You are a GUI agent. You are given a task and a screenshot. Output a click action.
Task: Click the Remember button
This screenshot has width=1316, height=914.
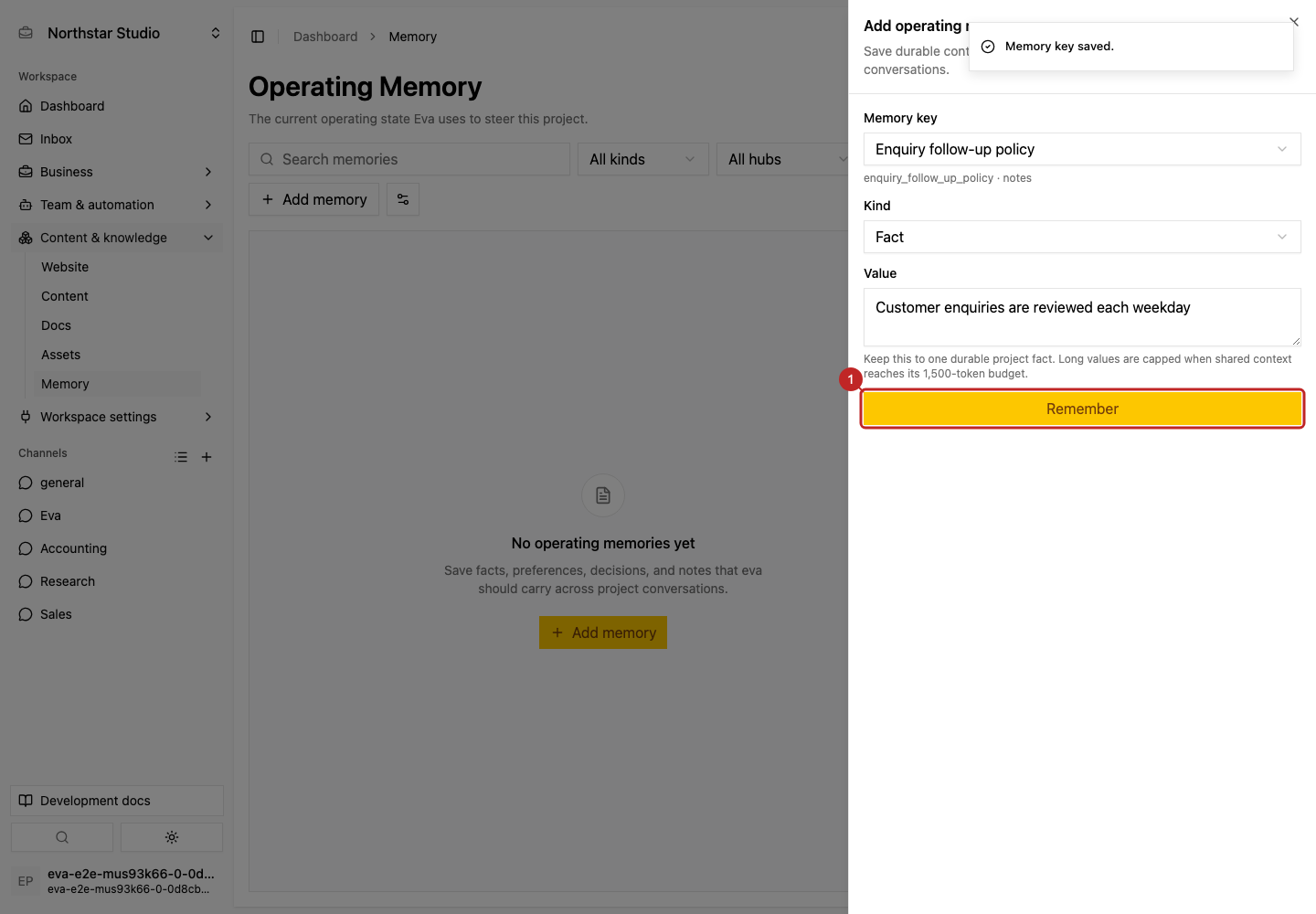click(1082, 409)
